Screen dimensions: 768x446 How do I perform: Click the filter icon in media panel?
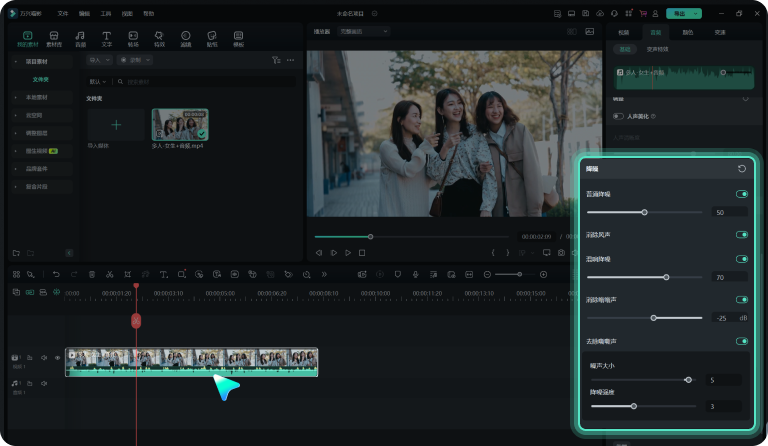(276, 60)
